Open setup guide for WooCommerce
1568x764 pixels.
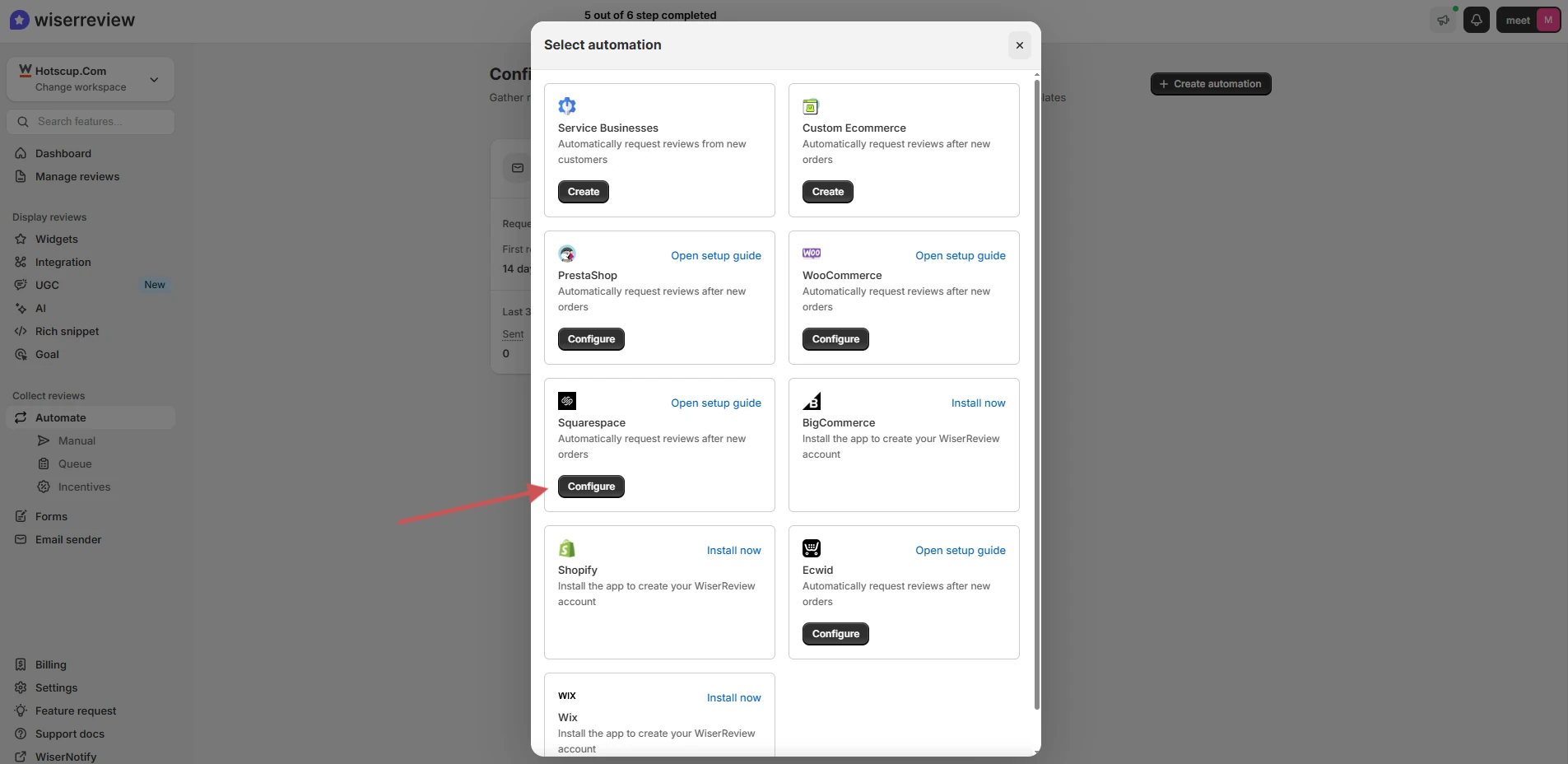coord(961,255)
